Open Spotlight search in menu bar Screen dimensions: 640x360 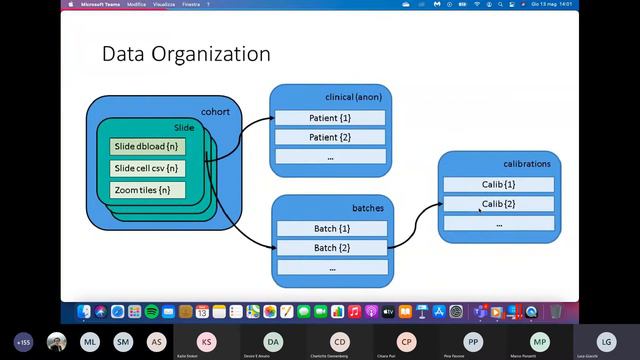(500, 4)
